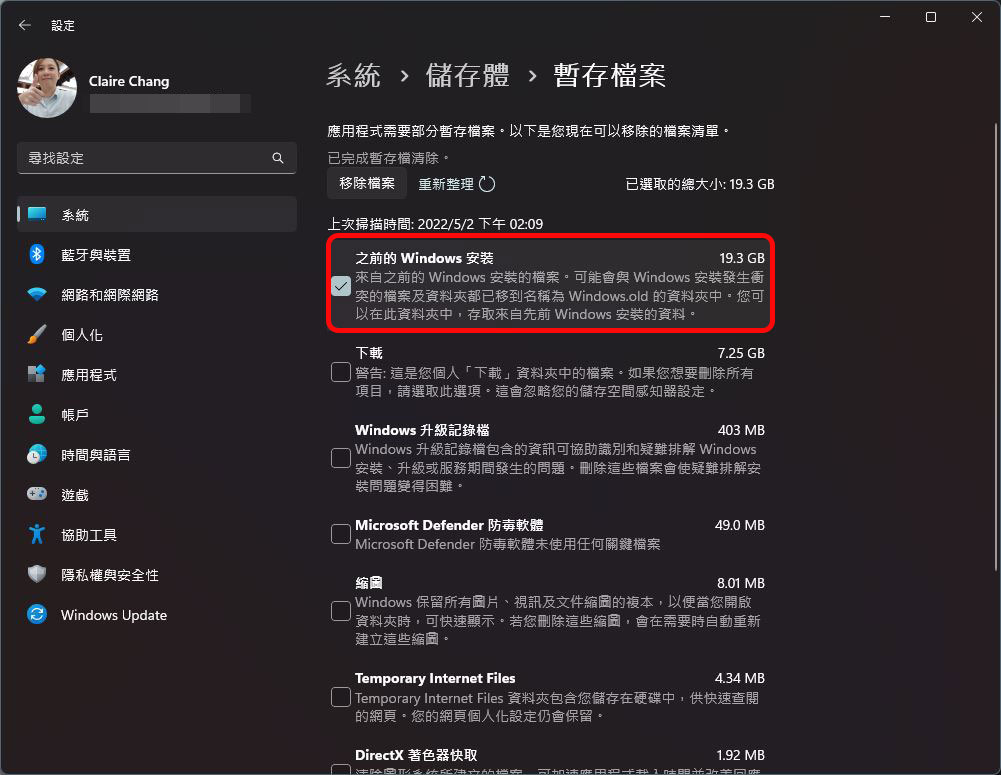Image resolution: width=1001 pixels, height=775 pixels.
Task: Select 系統 in the sidebar
Action: pos(156,214)
